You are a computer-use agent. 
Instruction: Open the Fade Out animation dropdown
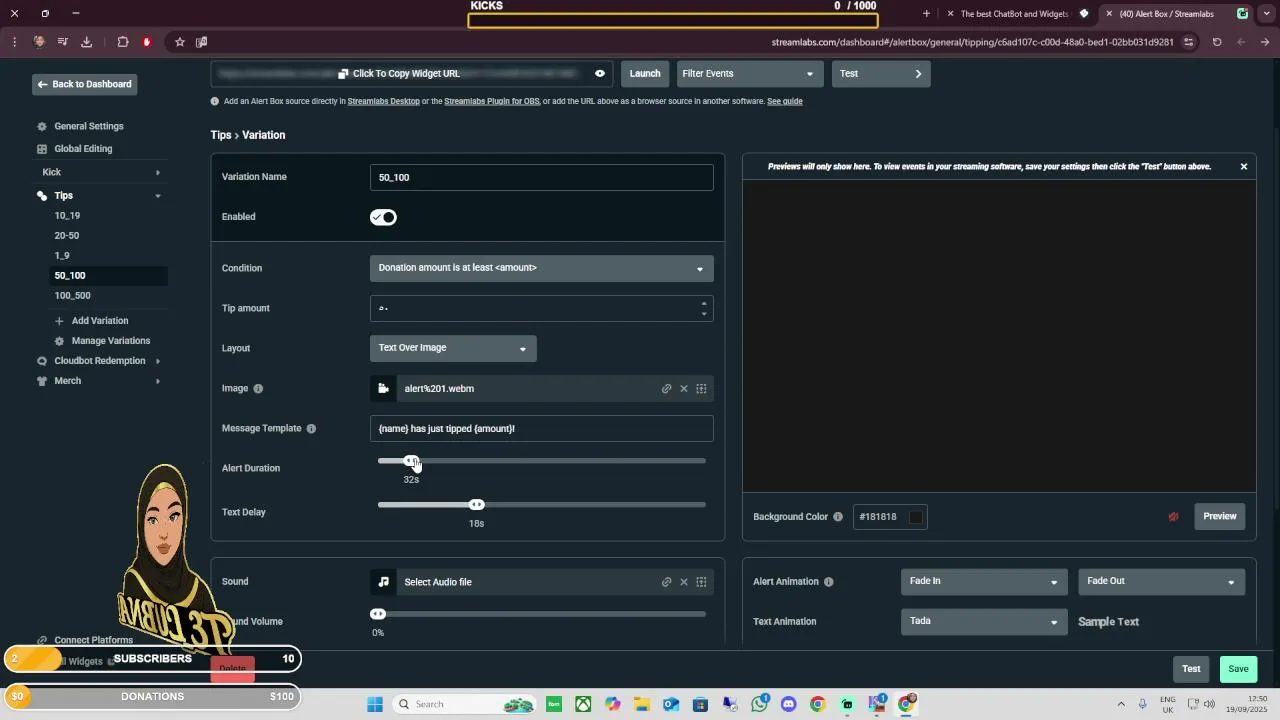click(1161, 581)
